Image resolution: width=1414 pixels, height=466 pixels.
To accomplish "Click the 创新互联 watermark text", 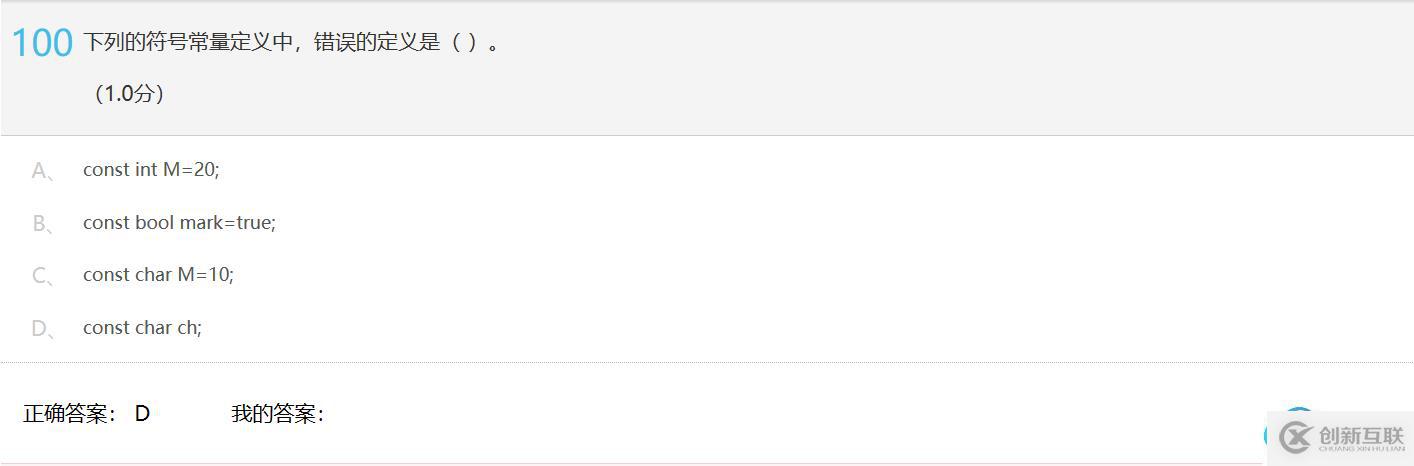I will coord(1361,436).
